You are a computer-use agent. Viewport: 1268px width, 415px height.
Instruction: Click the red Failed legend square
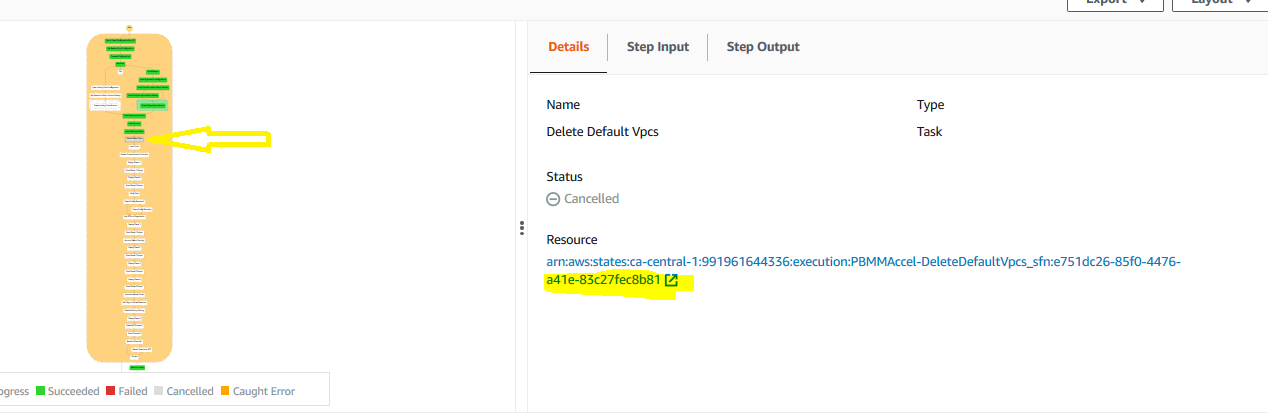tap(110, 391)
